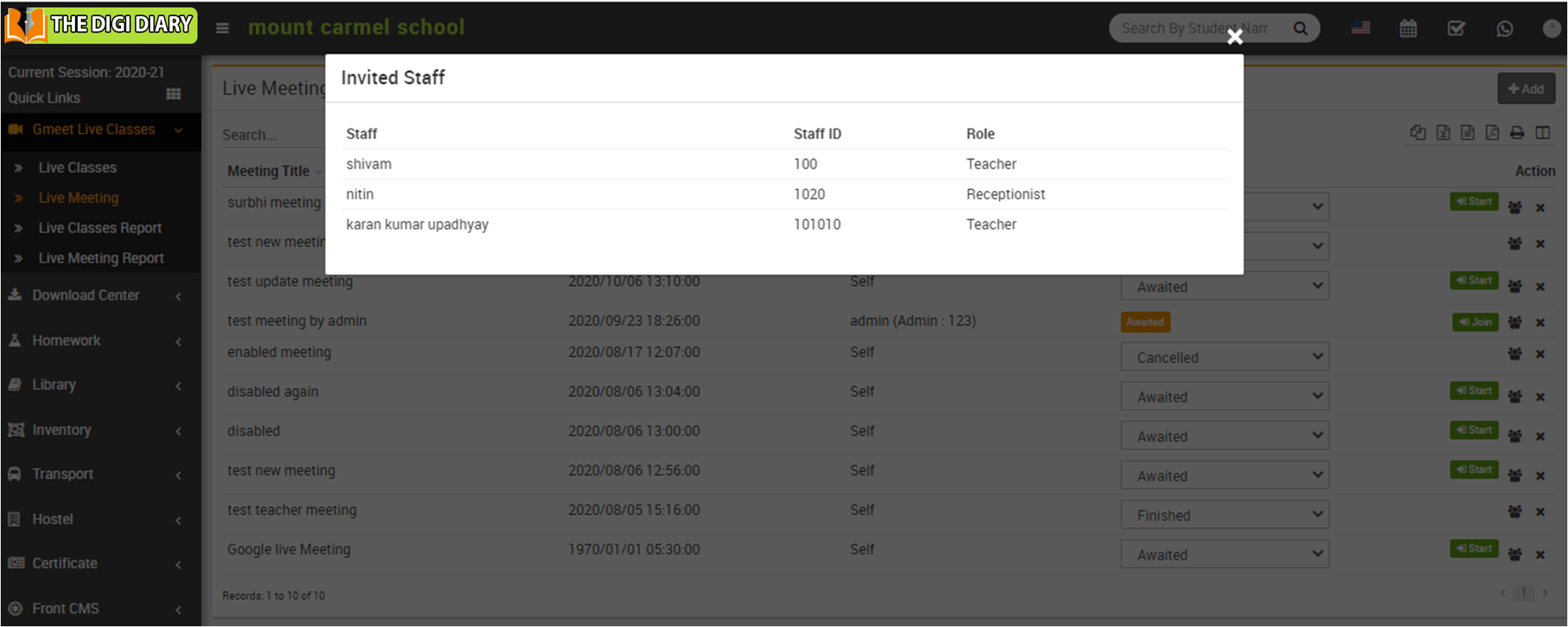The height and width of the screenshot is (627, 1568).
Task: Select Live Meeting Report in sidebar
Action: pos(101,258)
